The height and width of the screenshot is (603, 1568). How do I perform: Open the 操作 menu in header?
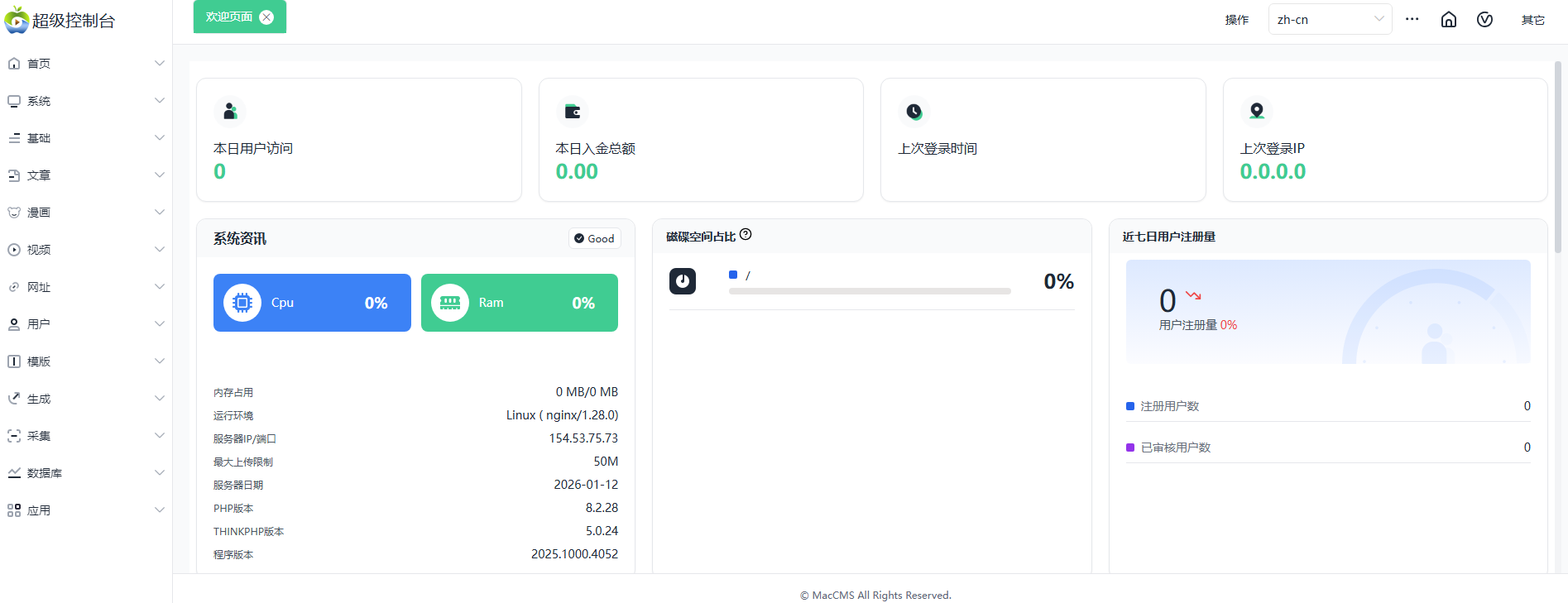(1236, 20)
